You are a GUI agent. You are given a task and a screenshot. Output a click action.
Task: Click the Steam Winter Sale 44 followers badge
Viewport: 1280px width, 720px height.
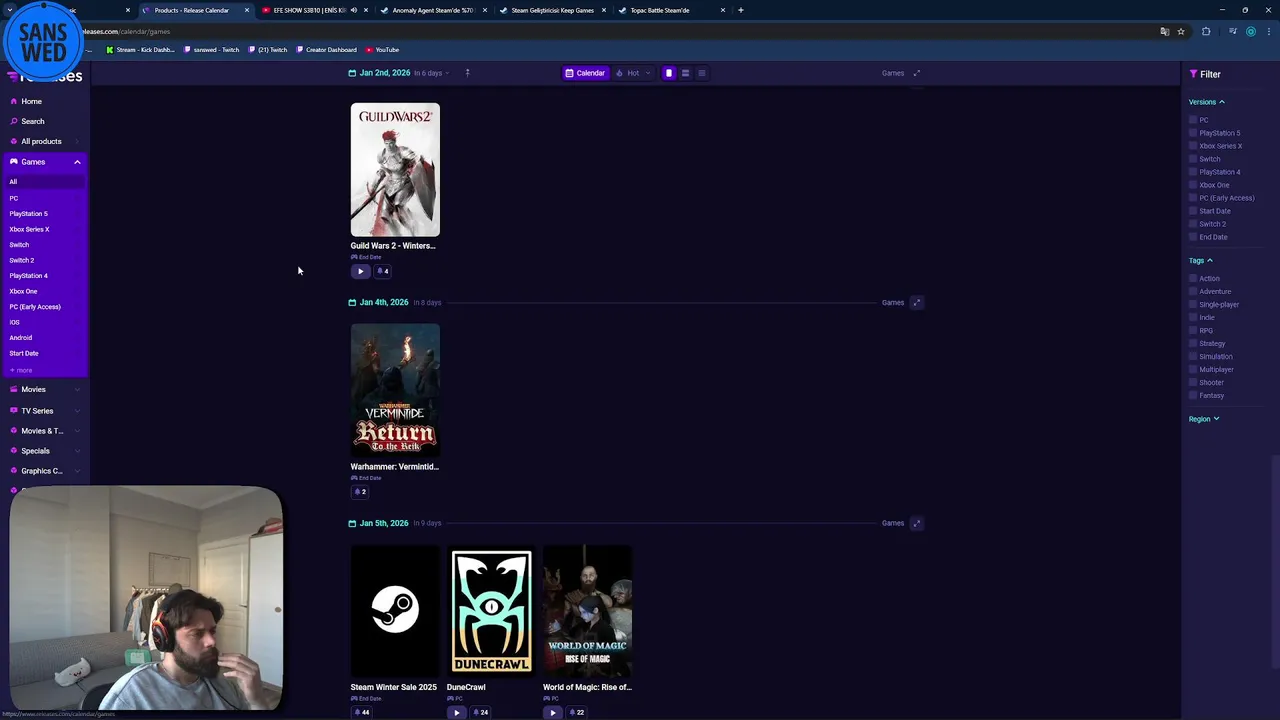pos(362,713)
